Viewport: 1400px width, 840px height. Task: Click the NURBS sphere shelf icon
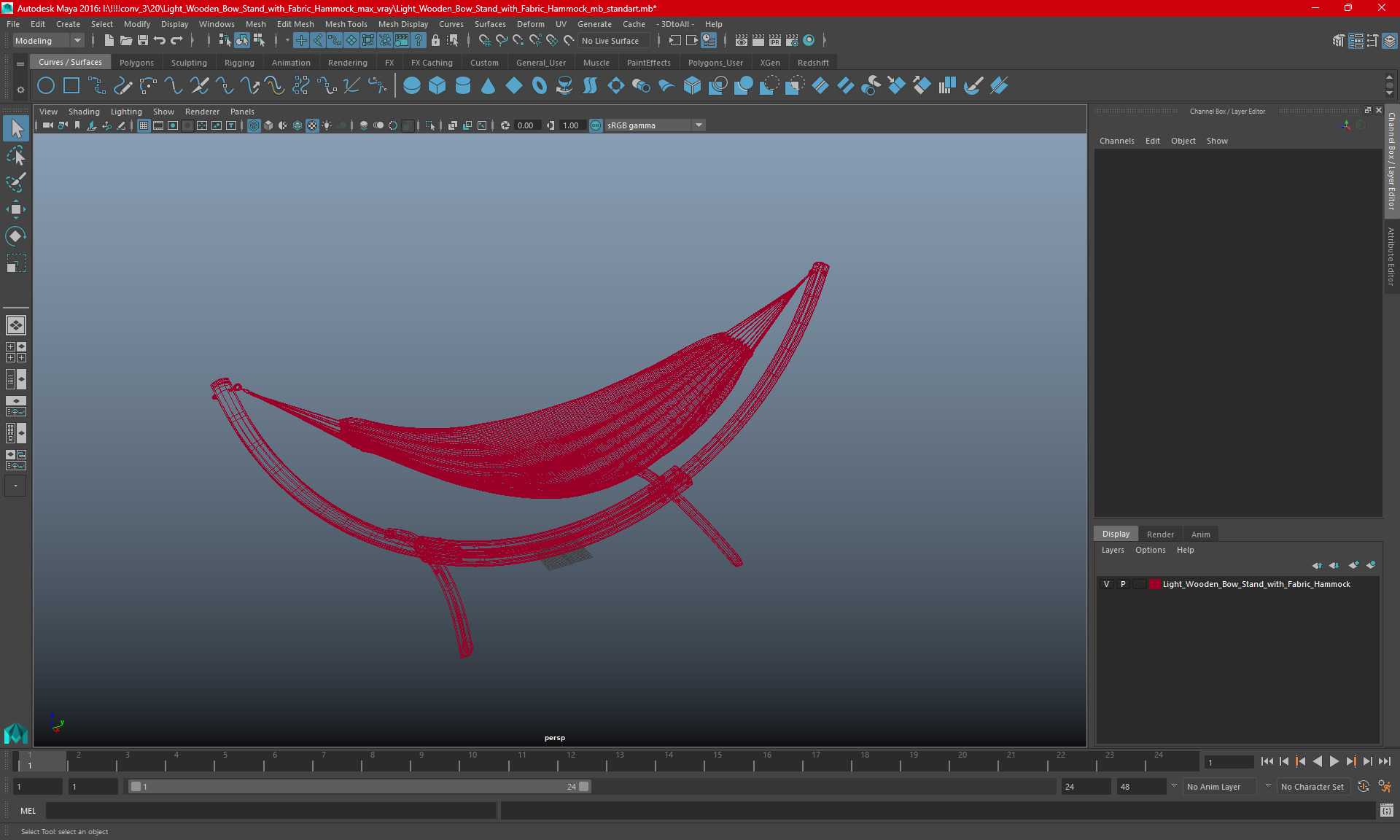(x=411, y=86)
